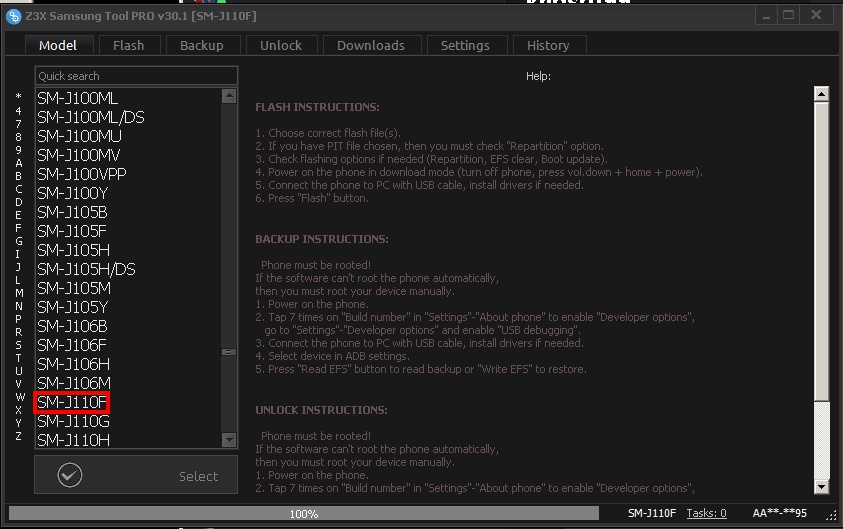This screenshot has height=529, width=843.
Task: Select SM-J105H model entry
Action: 73,251
